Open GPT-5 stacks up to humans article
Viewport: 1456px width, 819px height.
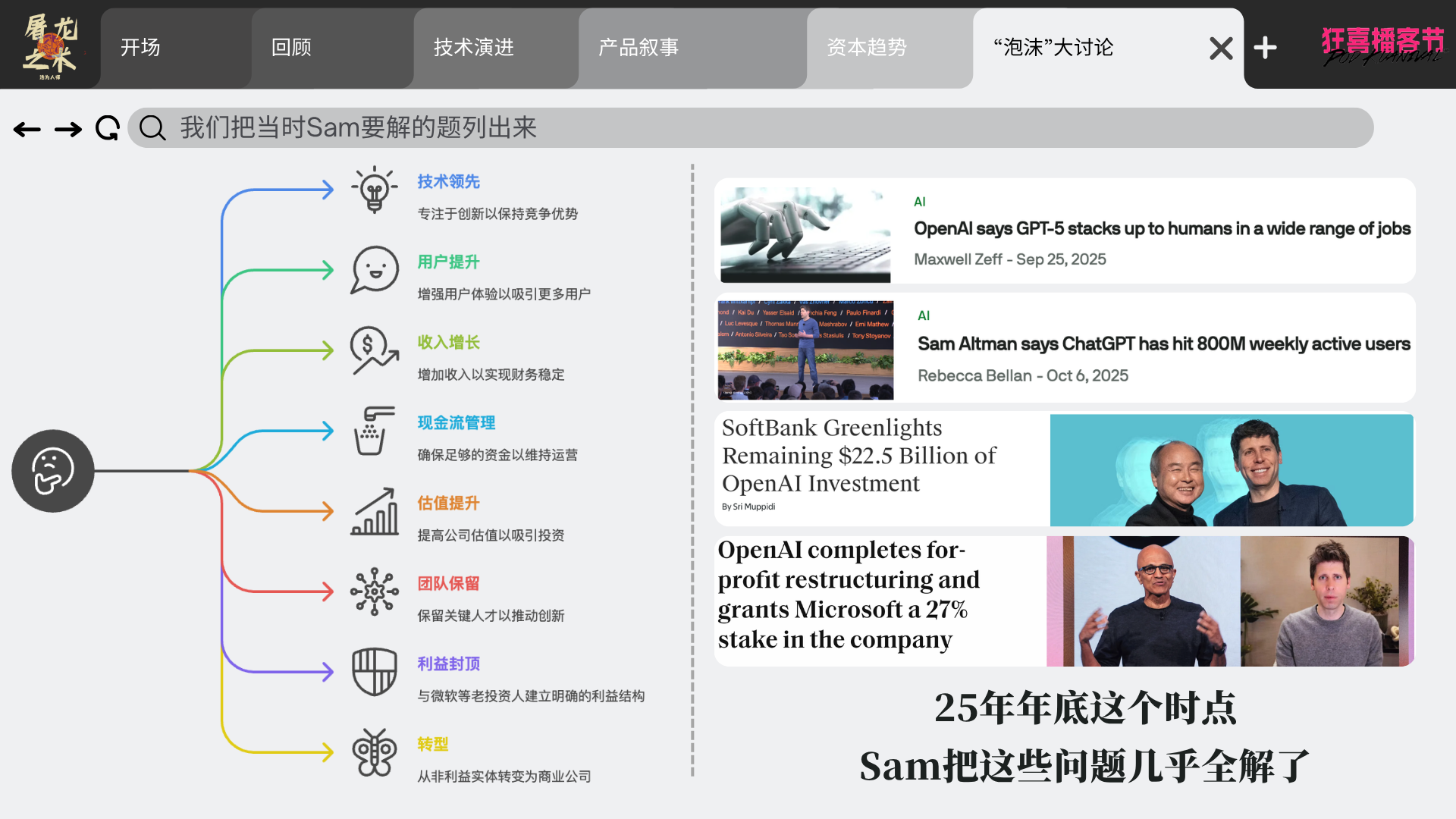[x=1161, y=229]
